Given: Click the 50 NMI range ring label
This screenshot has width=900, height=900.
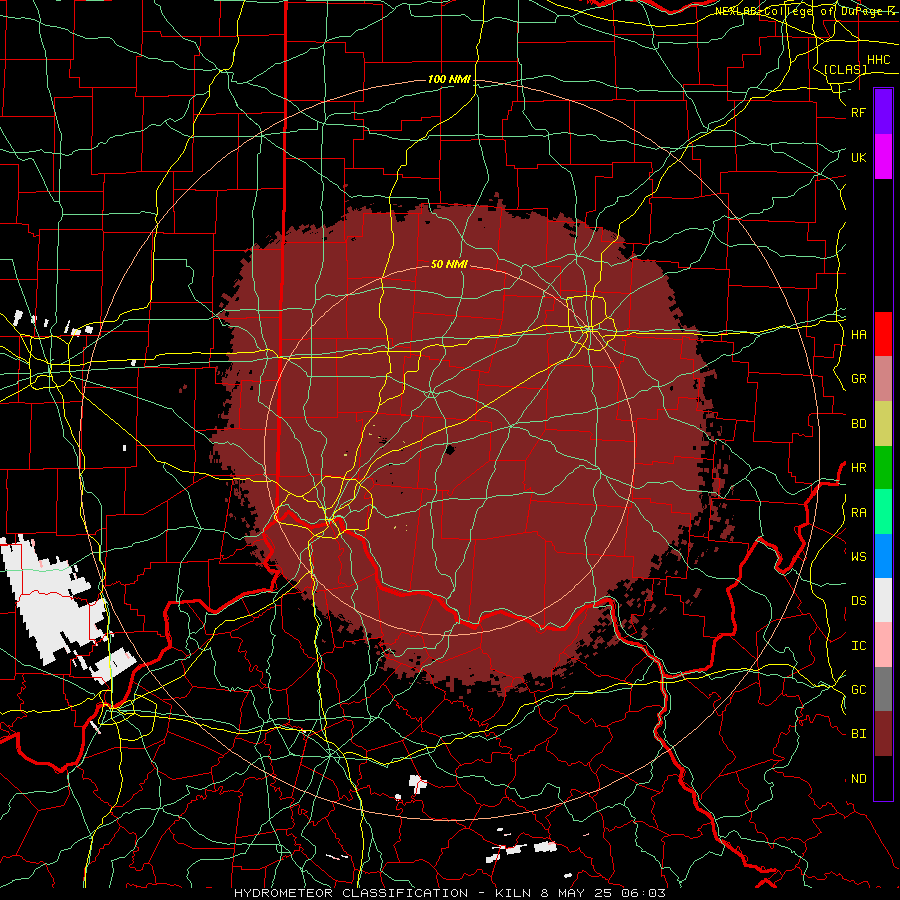Looking at the screenshot, I should [449, 264].
